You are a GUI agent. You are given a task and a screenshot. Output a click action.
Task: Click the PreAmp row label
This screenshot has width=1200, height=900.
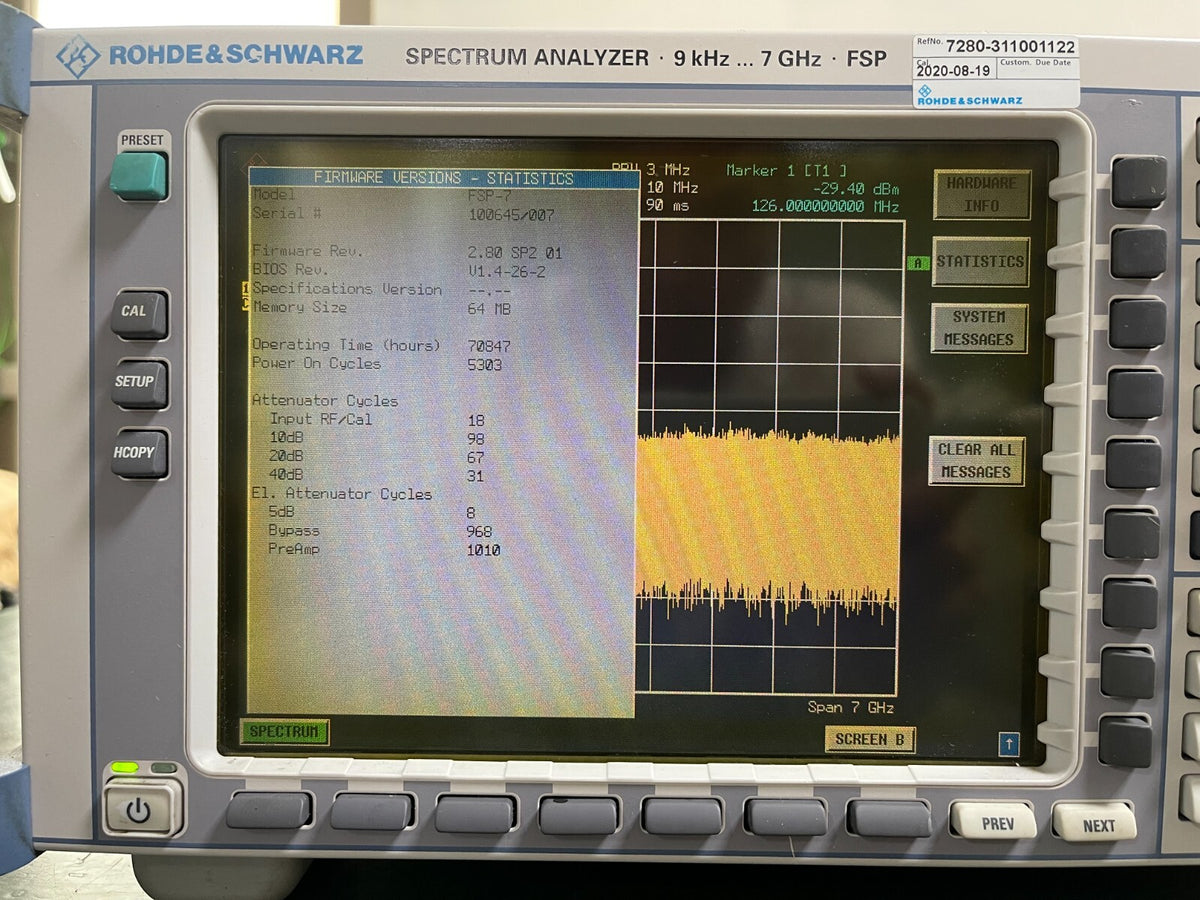(x=294, y=550)
